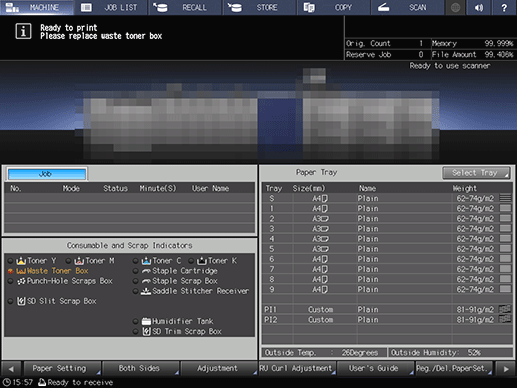
Task: Select tray 2 A3 Plain row
Action: click(x=387, y=219)
